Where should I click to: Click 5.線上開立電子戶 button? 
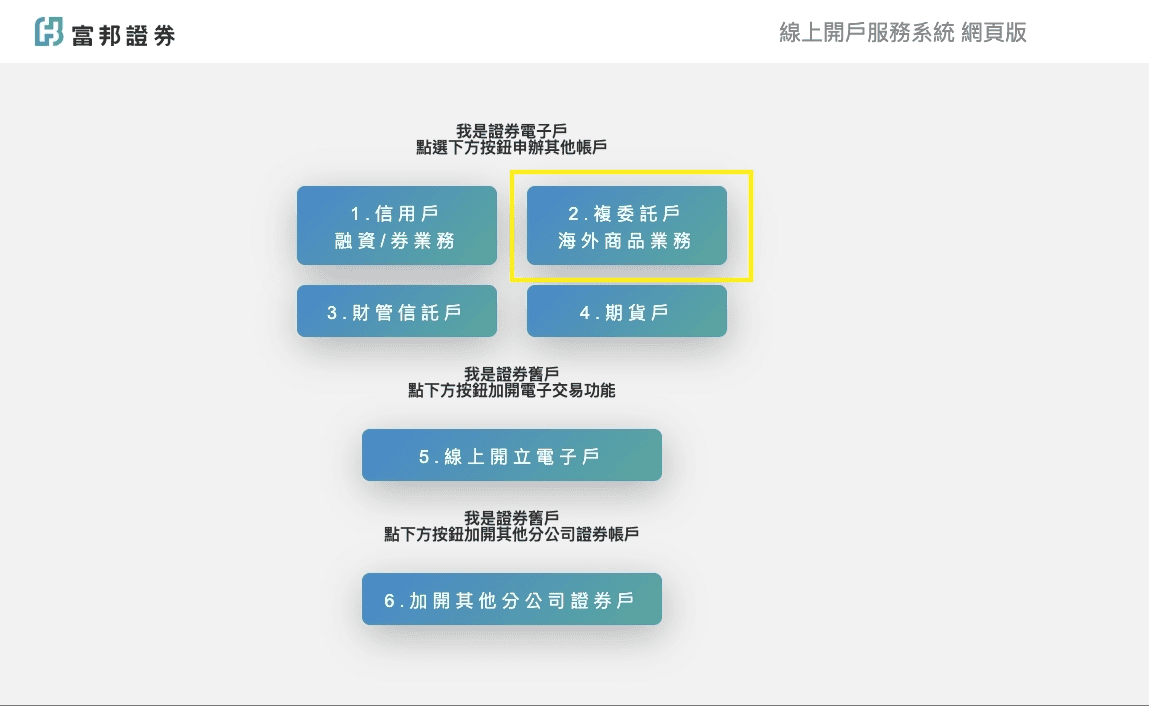511,455
